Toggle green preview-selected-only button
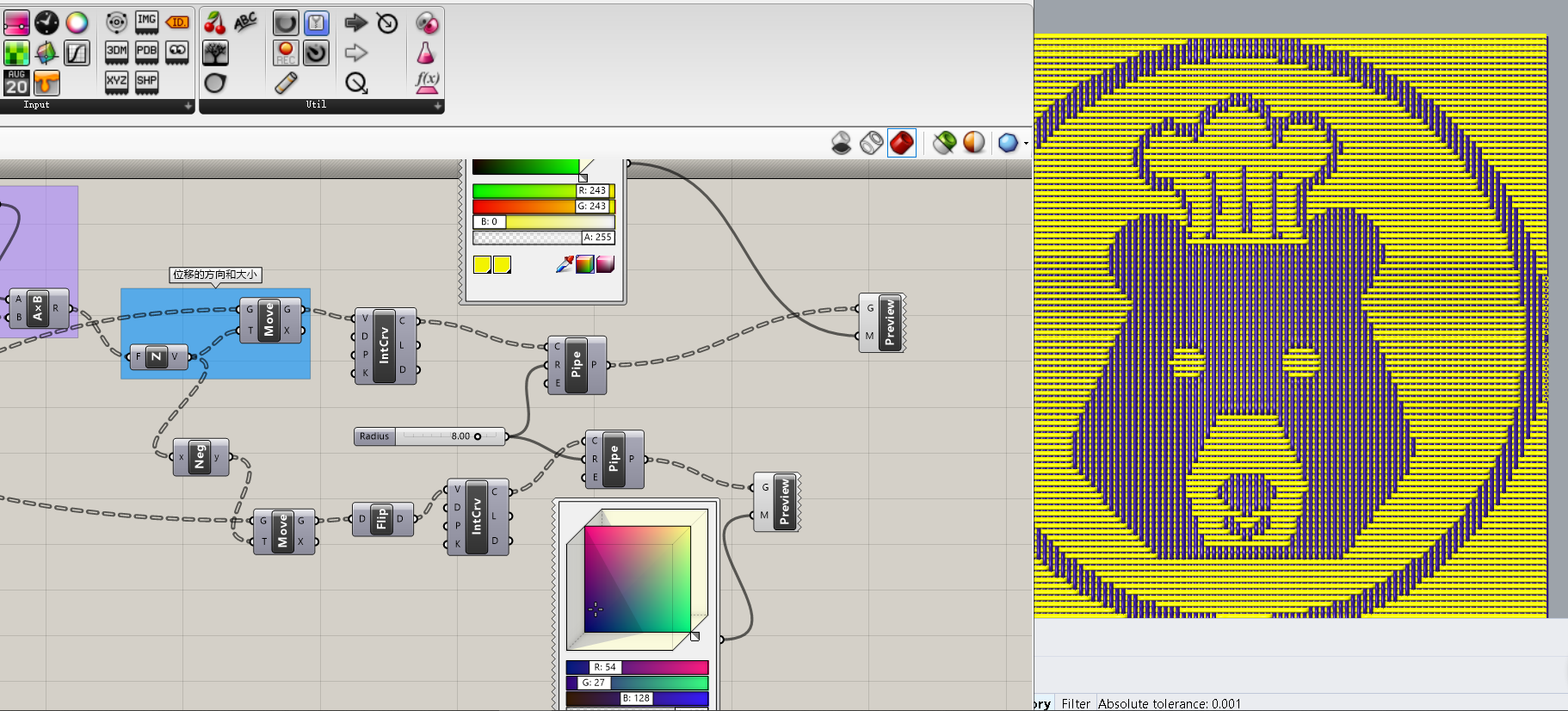This screenshot has width=1568, height=711. (944, 143)
